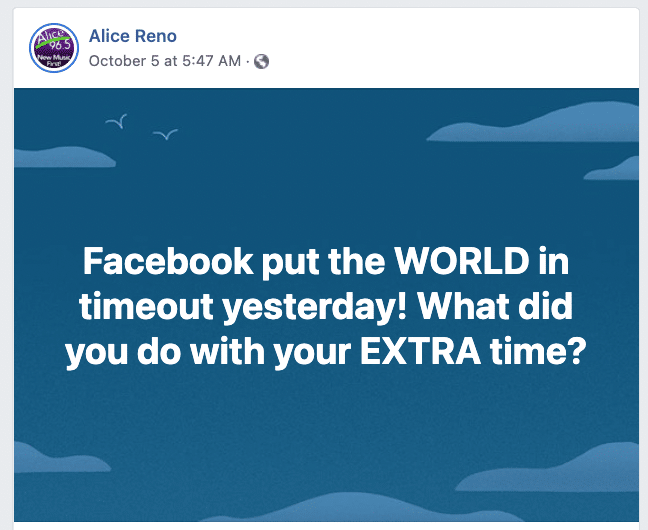
Task: Click the public globe privacy icon
Action: (x=261, y=61)
